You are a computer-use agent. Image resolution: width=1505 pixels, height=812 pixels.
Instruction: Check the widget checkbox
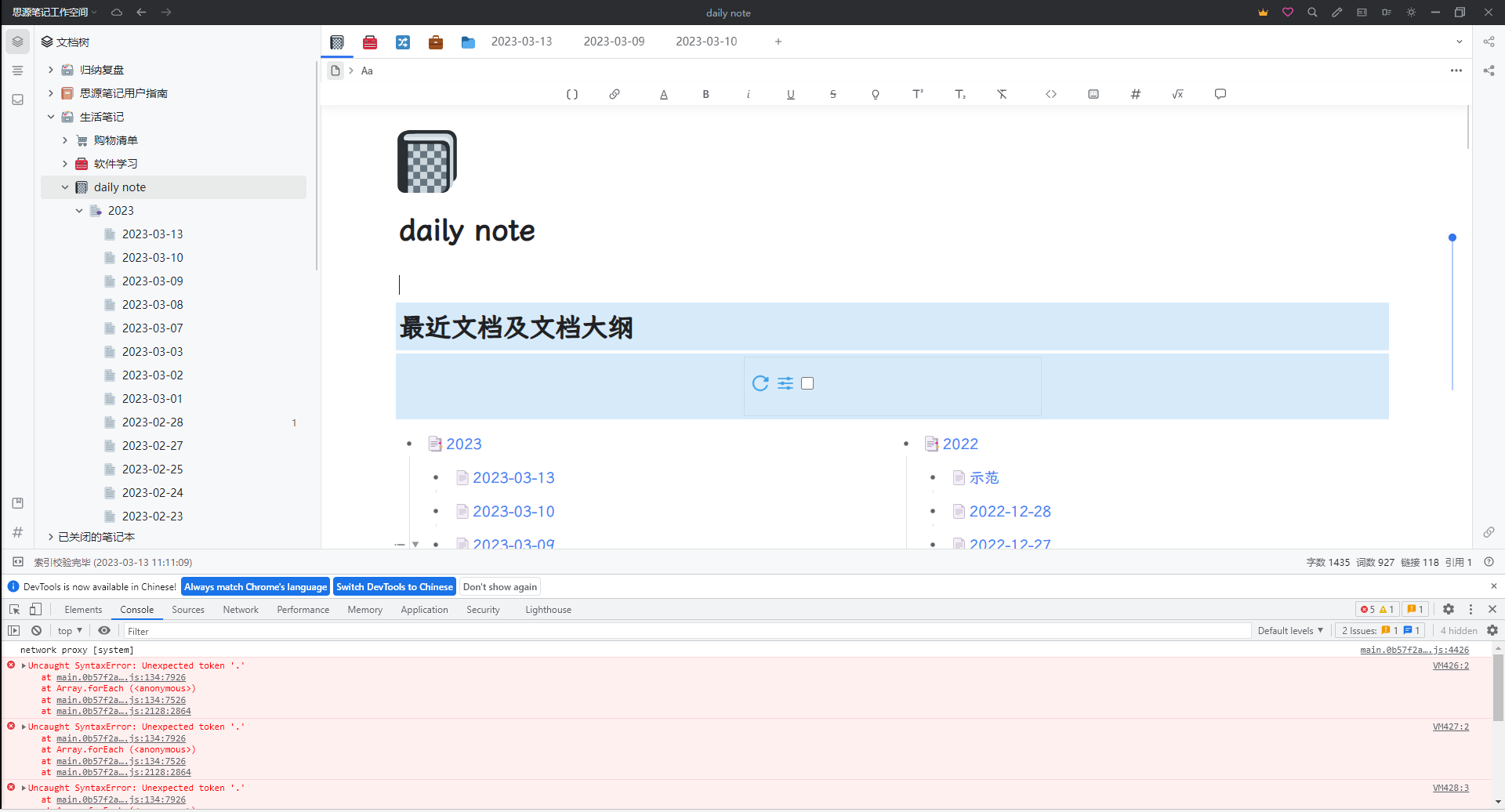pos(807,383)
